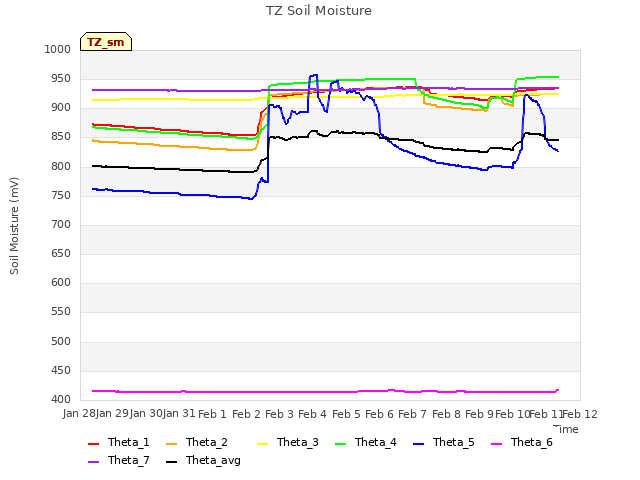Click the chart title TZ Soil Moisture
Screen dimensions: 640x480
point(319,11)
